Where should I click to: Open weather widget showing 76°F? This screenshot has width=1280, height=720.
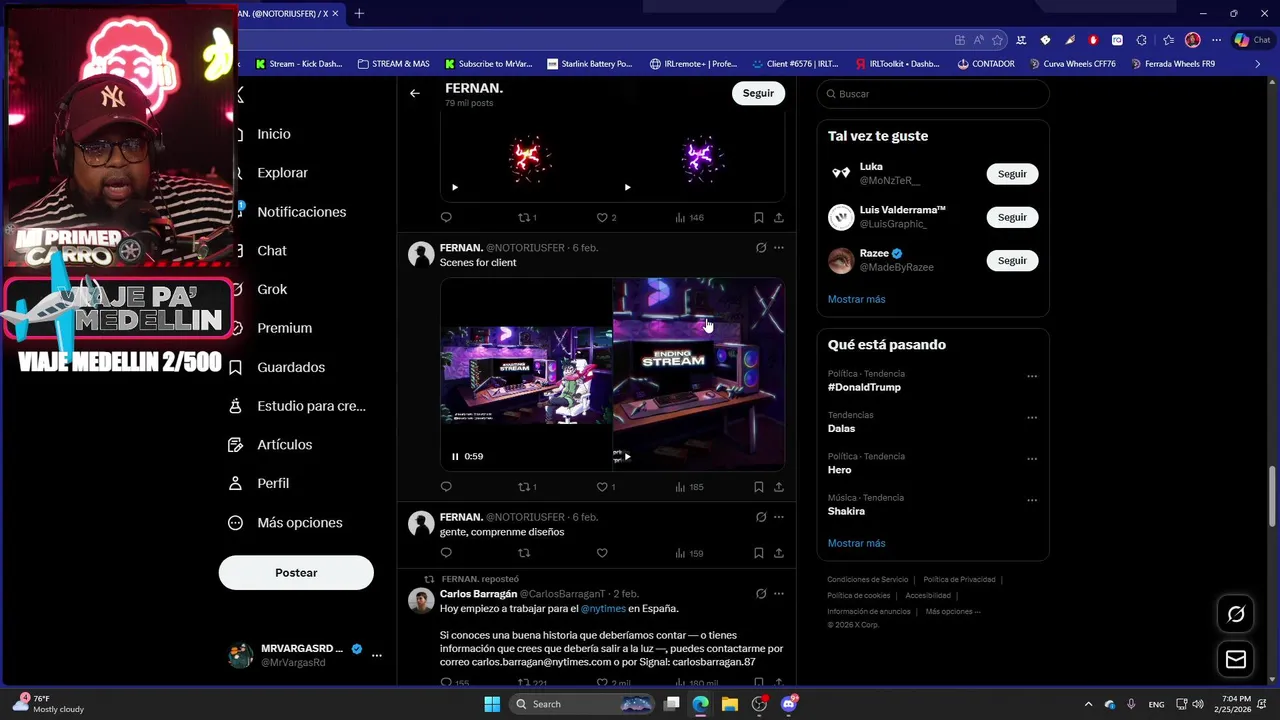pyautogui.click(x=48, y=704)
